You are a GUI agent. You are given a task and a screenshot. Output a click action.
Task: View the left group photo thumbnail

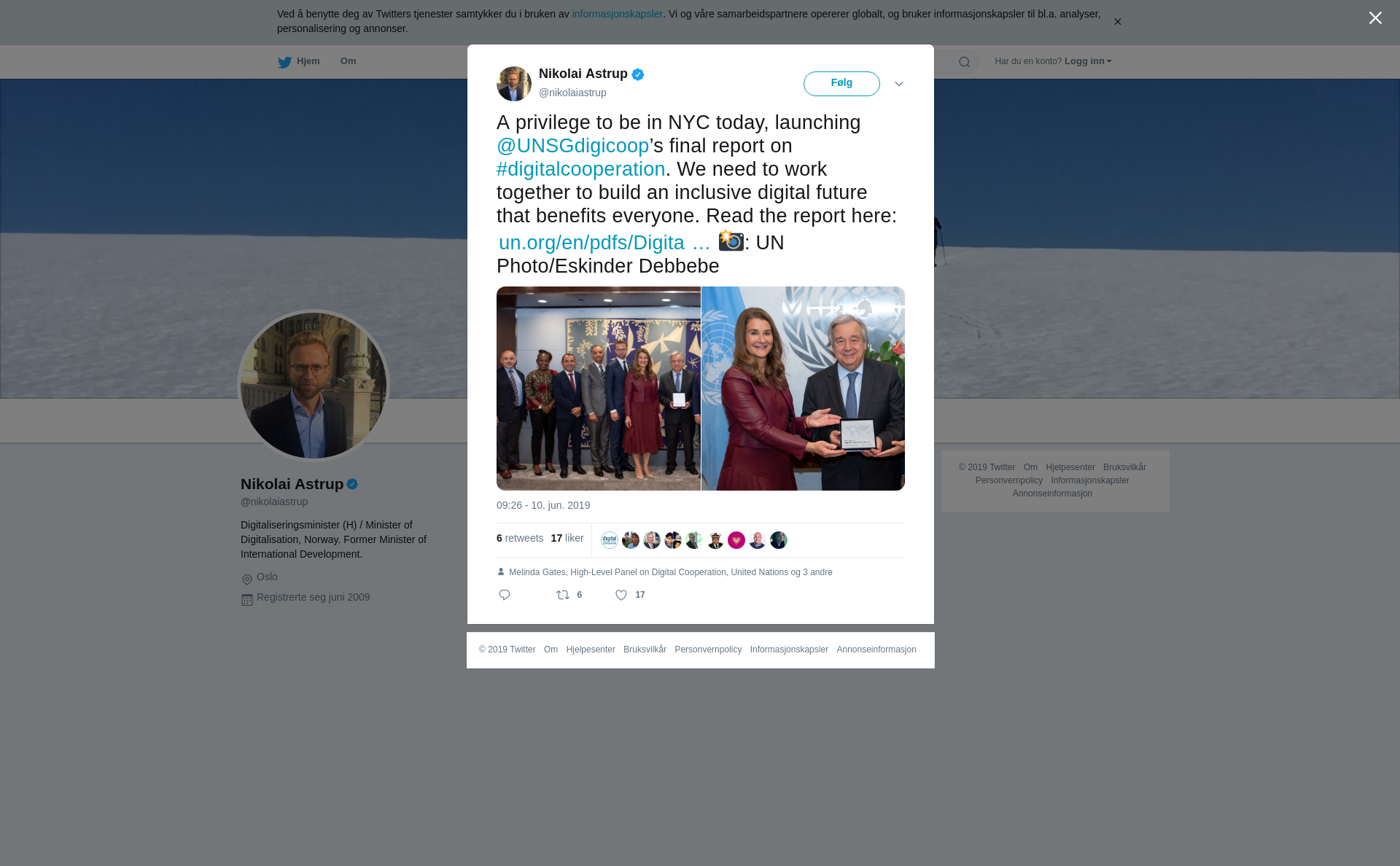click(x=598, y=389)
